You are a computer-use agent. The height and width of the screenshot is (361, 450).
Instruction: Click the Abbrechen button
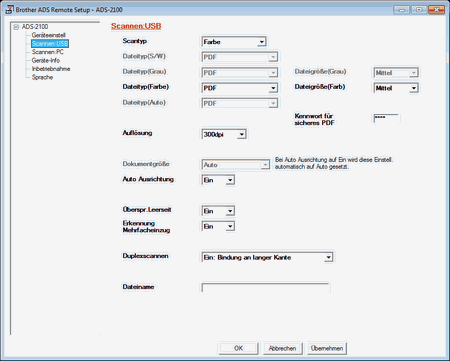pyautogui.click(x=283, y=348)
